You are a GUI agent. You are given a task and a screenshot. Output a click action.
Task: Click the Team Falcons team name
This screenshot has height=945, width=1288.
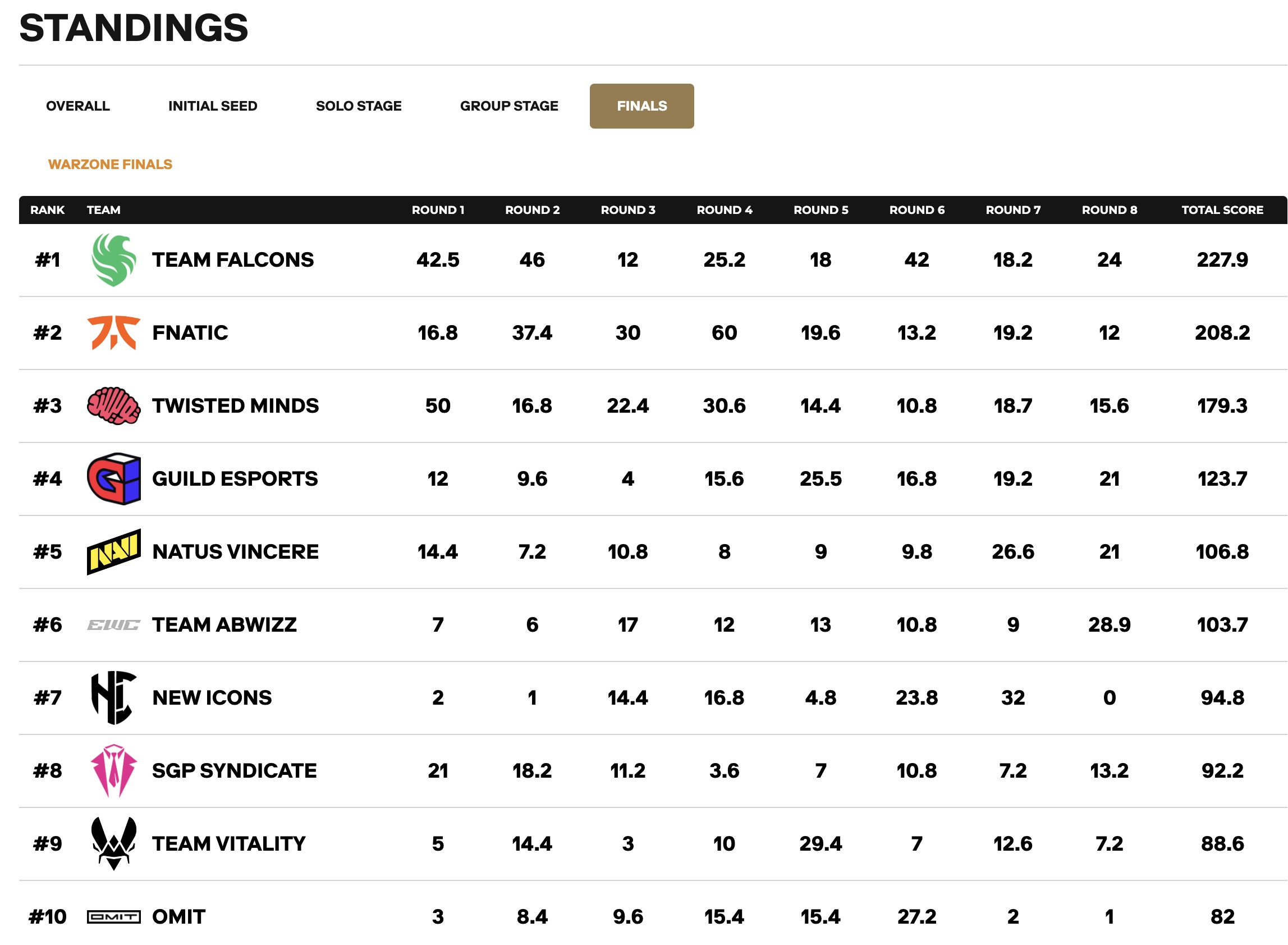pos(233,261)
